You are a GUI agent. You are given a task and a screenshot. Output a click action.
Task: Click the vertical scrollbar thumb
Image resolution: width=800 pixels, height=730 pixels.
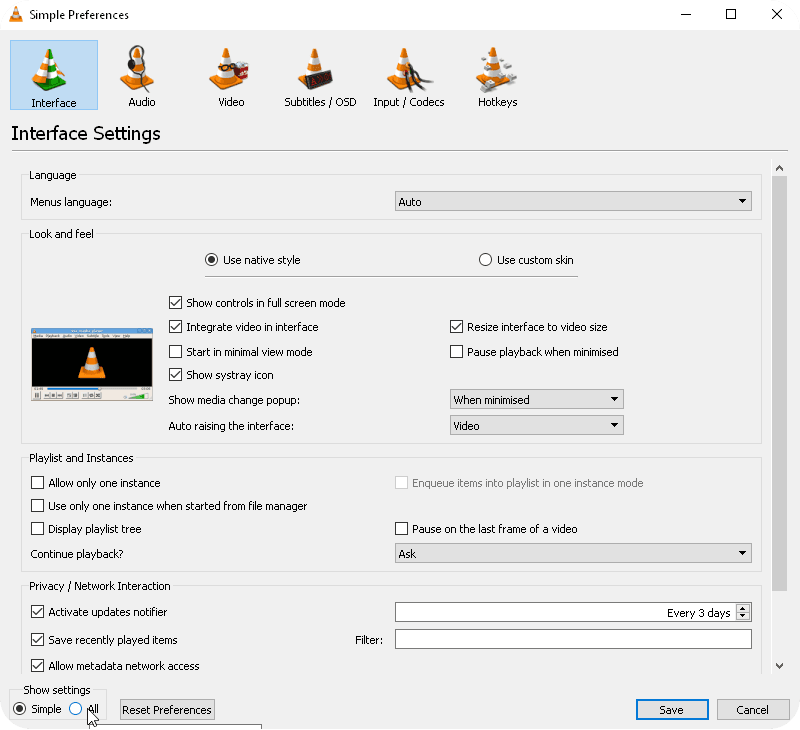[779, 384]
